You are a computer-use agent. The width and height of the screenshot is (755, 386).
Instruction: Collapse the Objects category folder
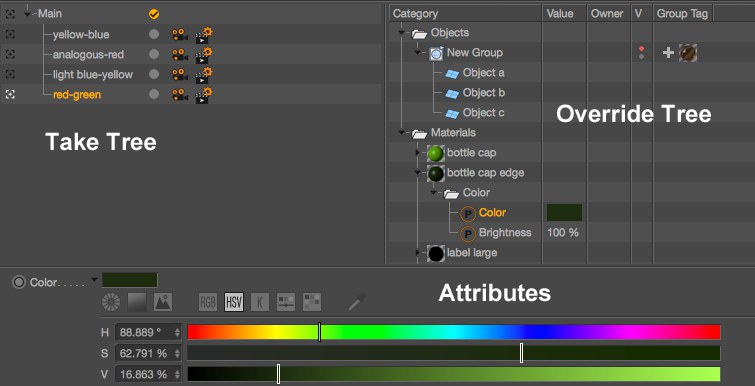(x=402, y=33)
